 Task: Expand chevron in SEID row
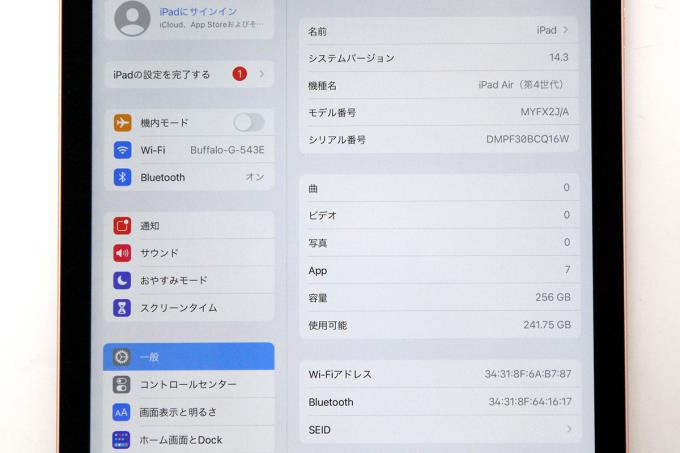(x=569, y=429)
